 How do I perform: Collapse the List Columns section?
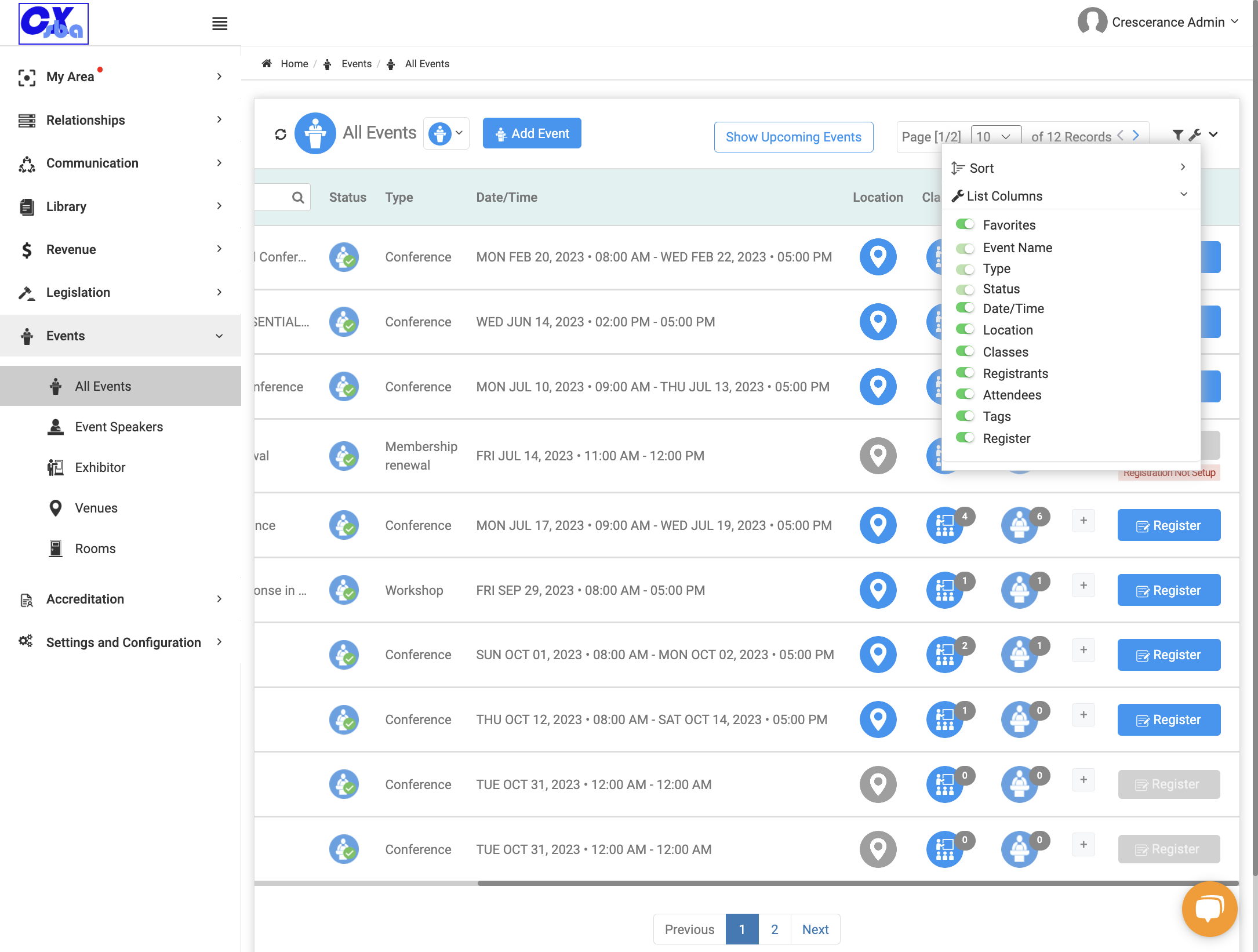click(x=1070, y=196)
